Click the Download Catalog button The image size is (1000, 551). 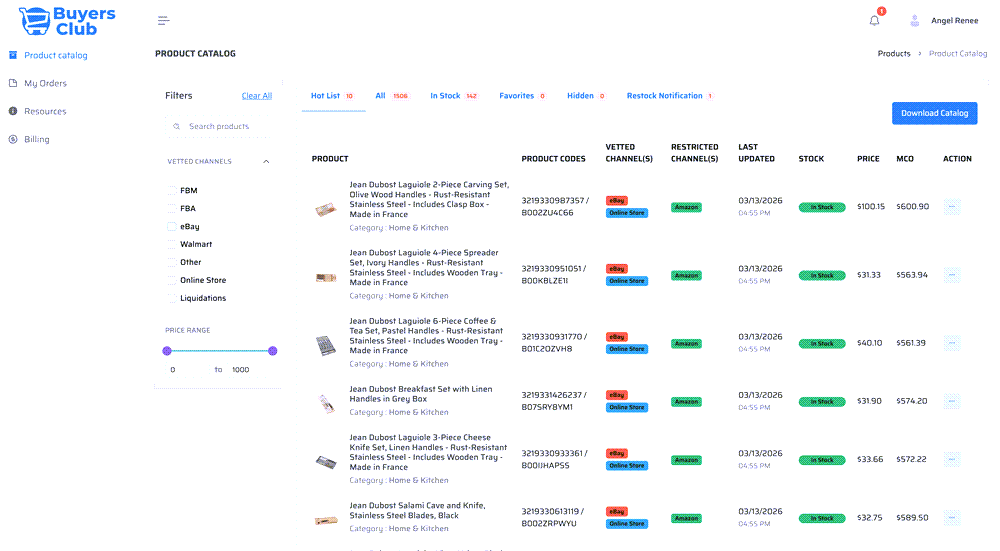[x=934, y=113]
